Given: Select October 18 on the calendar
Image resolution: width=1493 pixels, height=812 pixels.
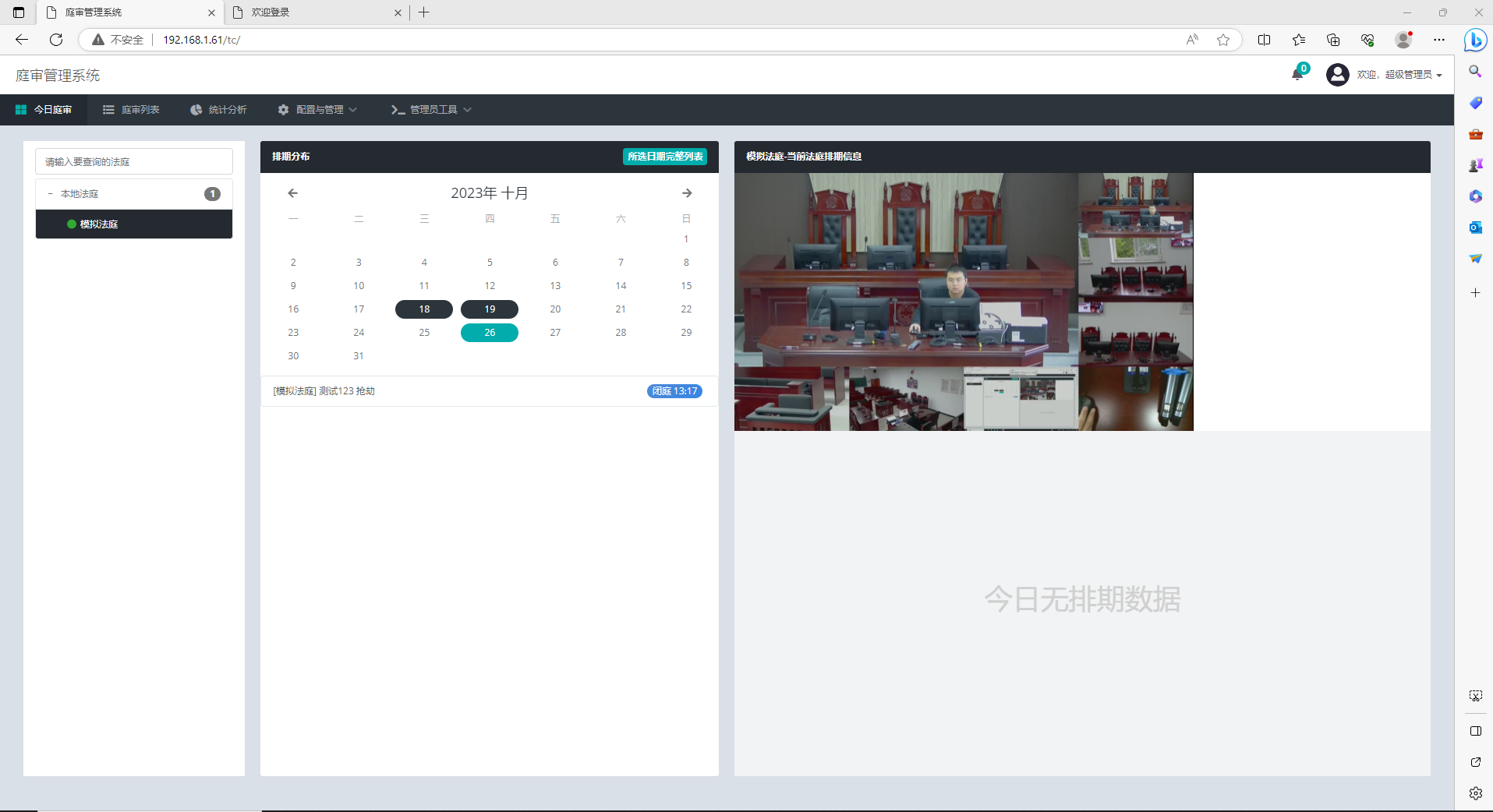Looking at the screenshot, I should click(x=424, y=309).
